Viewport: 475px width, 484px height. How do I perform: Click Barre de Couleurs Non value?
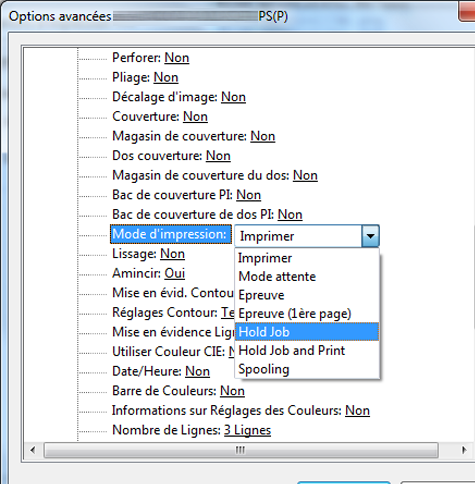tap(232, 391)
